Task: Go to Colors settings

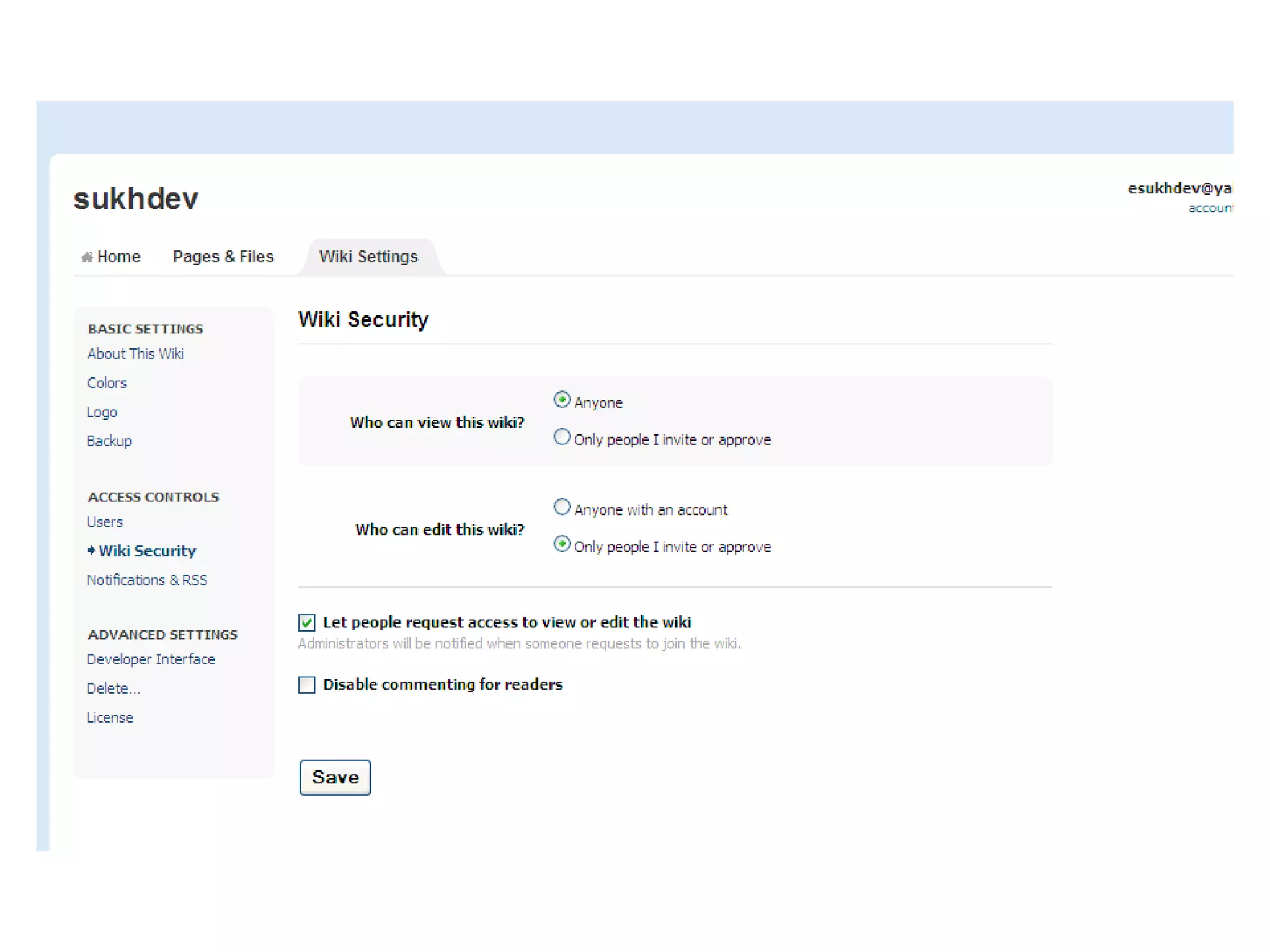Action: click(x=107, y=383)
